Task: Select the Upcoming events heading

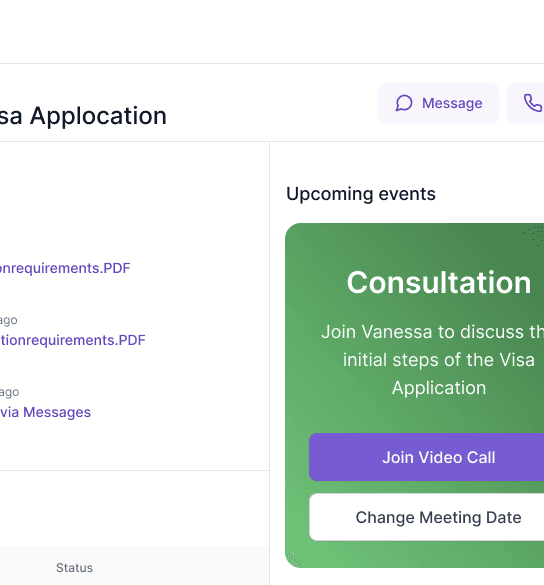Action: (361, 194)
